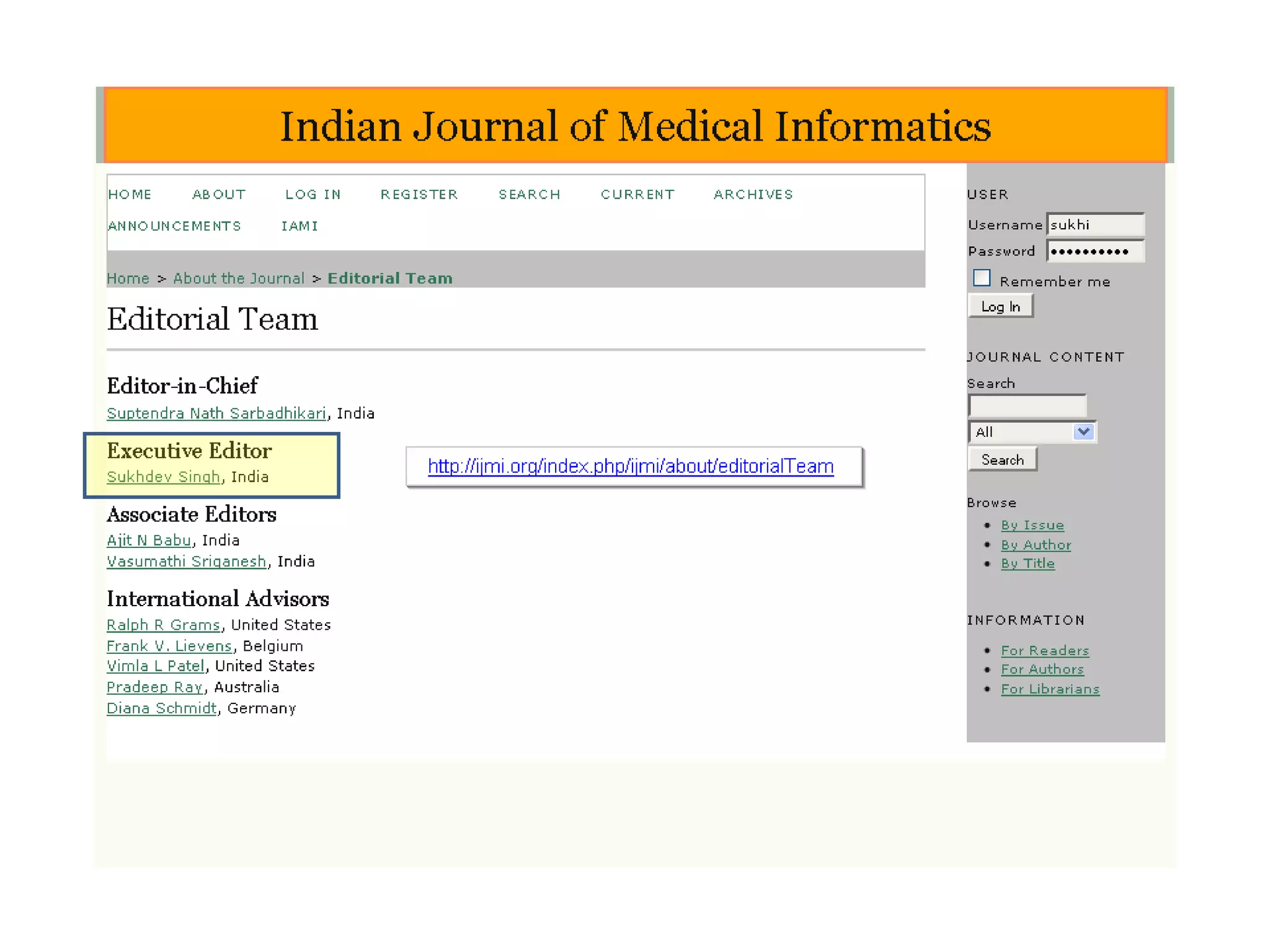Viewport: 1270px width, 952px height.
Task: Tick the Remember me checkbox
Action: point(981,278)
